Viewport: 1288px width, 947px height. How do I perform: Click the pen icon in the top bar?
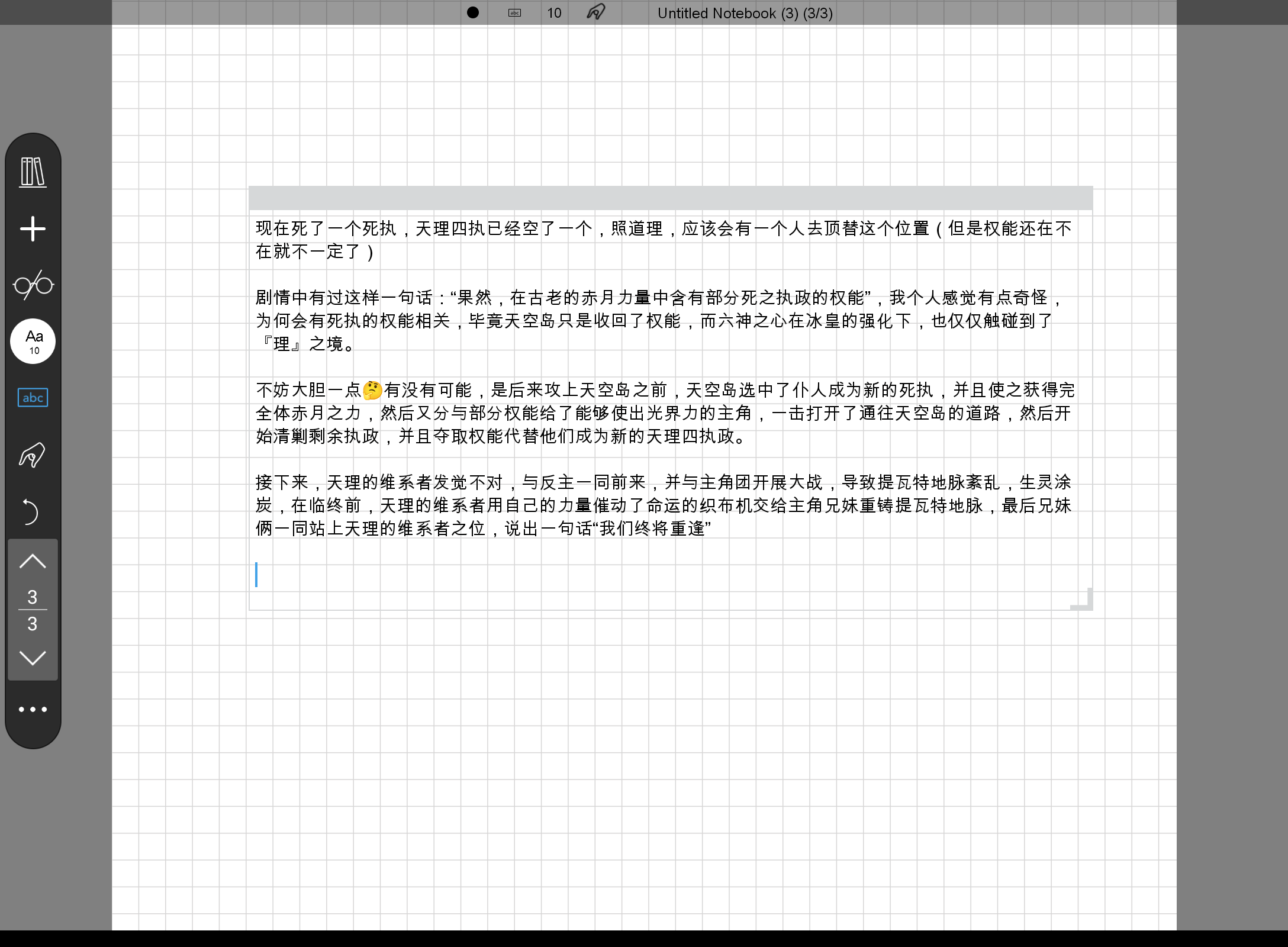click(x=596, y=12)
